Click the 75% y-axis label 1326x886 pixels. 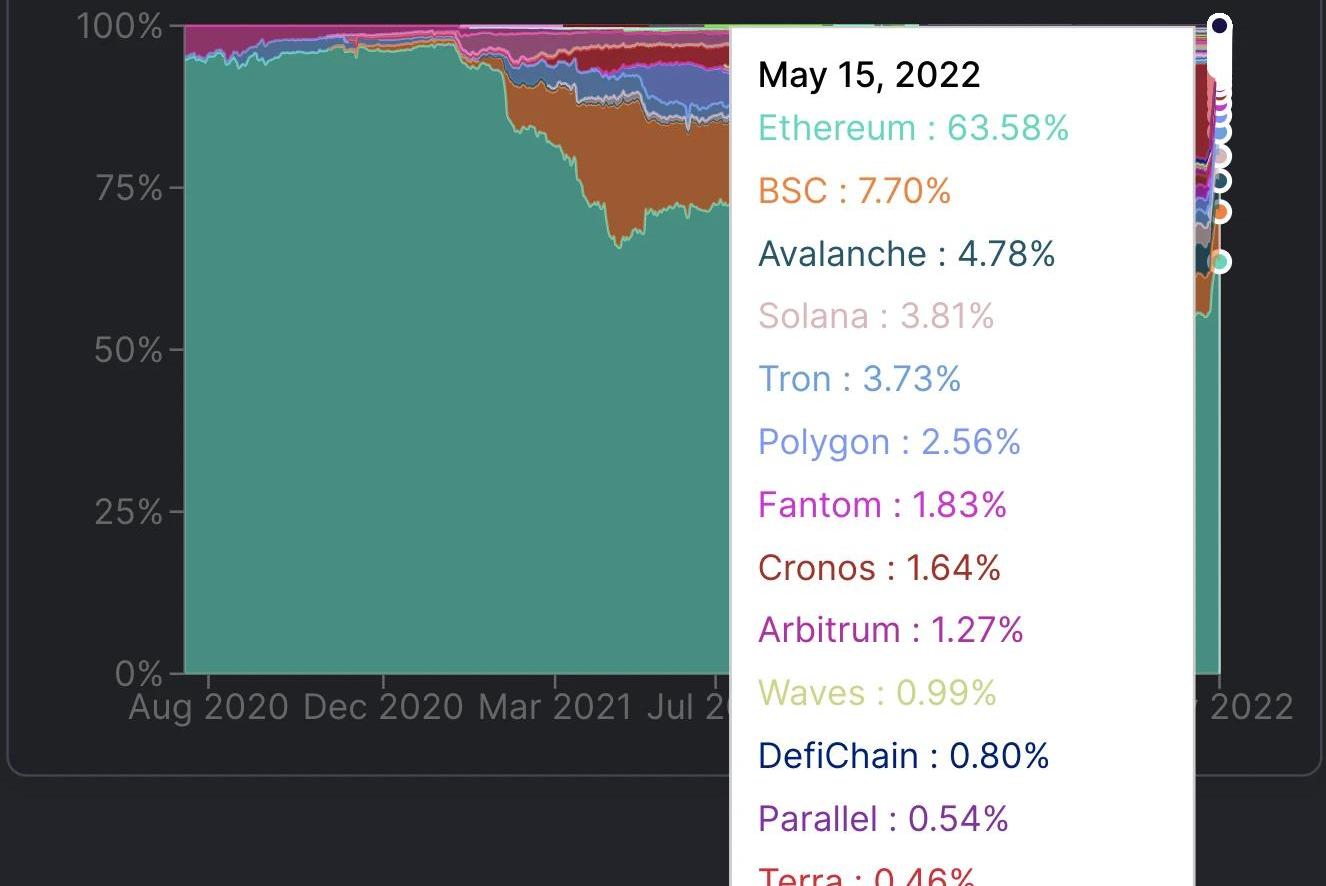128,188
